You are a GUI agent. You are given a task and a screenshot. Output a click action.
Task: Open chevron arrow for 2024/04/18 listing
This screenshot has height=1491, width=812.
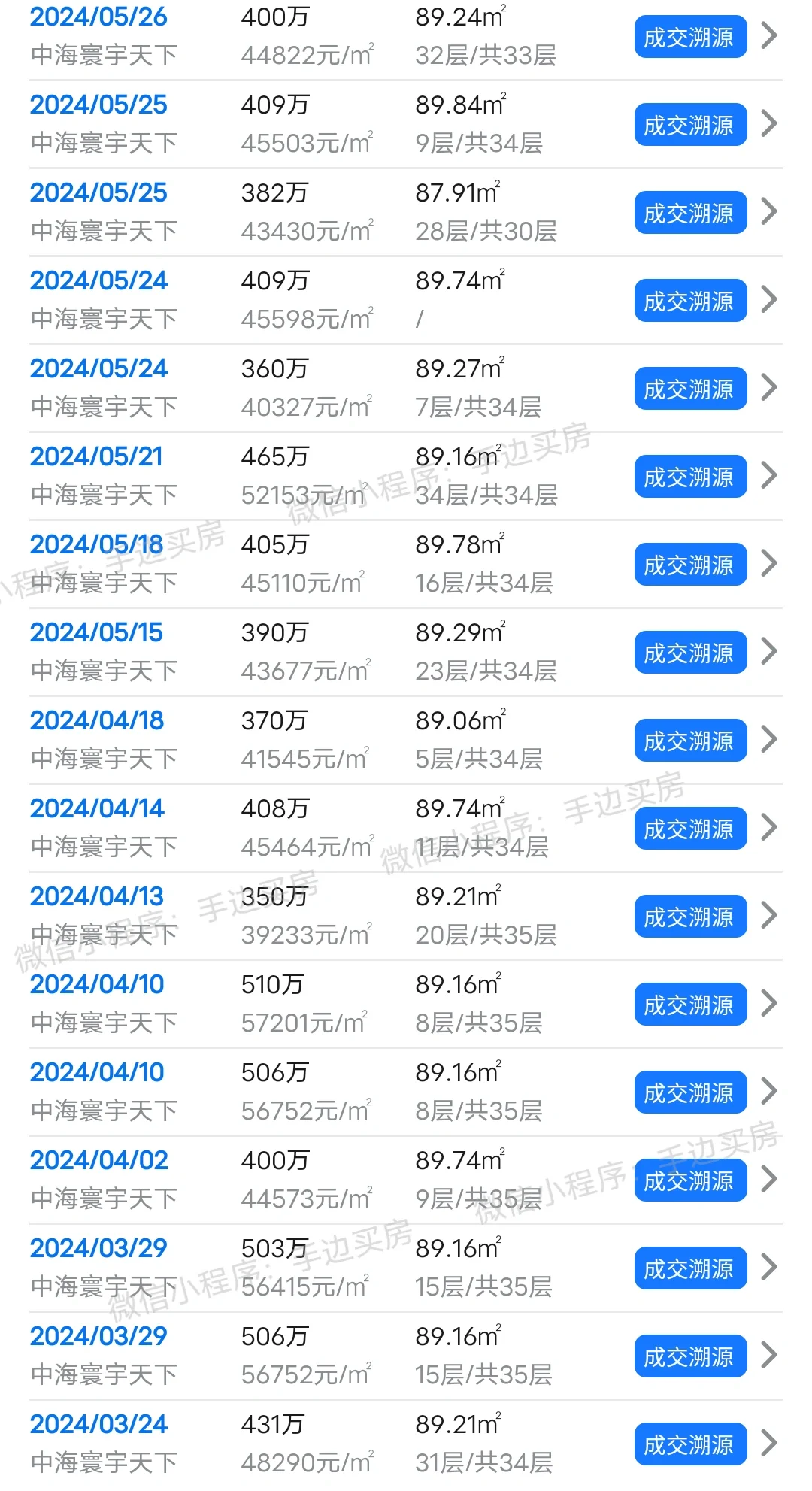point(768,739)
